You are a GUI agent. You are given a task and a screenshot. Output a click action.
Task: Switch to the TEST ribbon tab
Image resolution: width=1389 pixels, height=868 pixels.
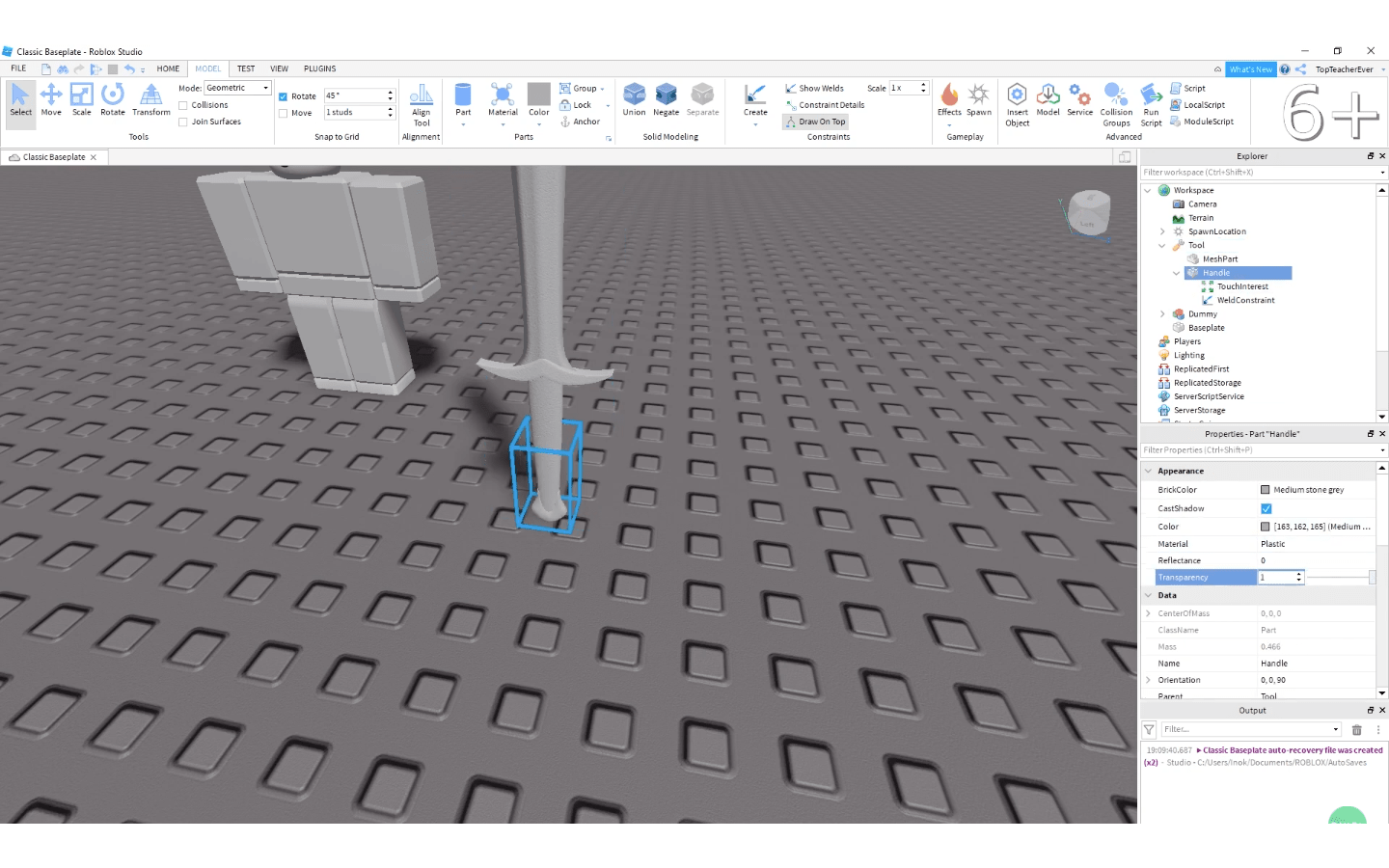tap(246, 68)
